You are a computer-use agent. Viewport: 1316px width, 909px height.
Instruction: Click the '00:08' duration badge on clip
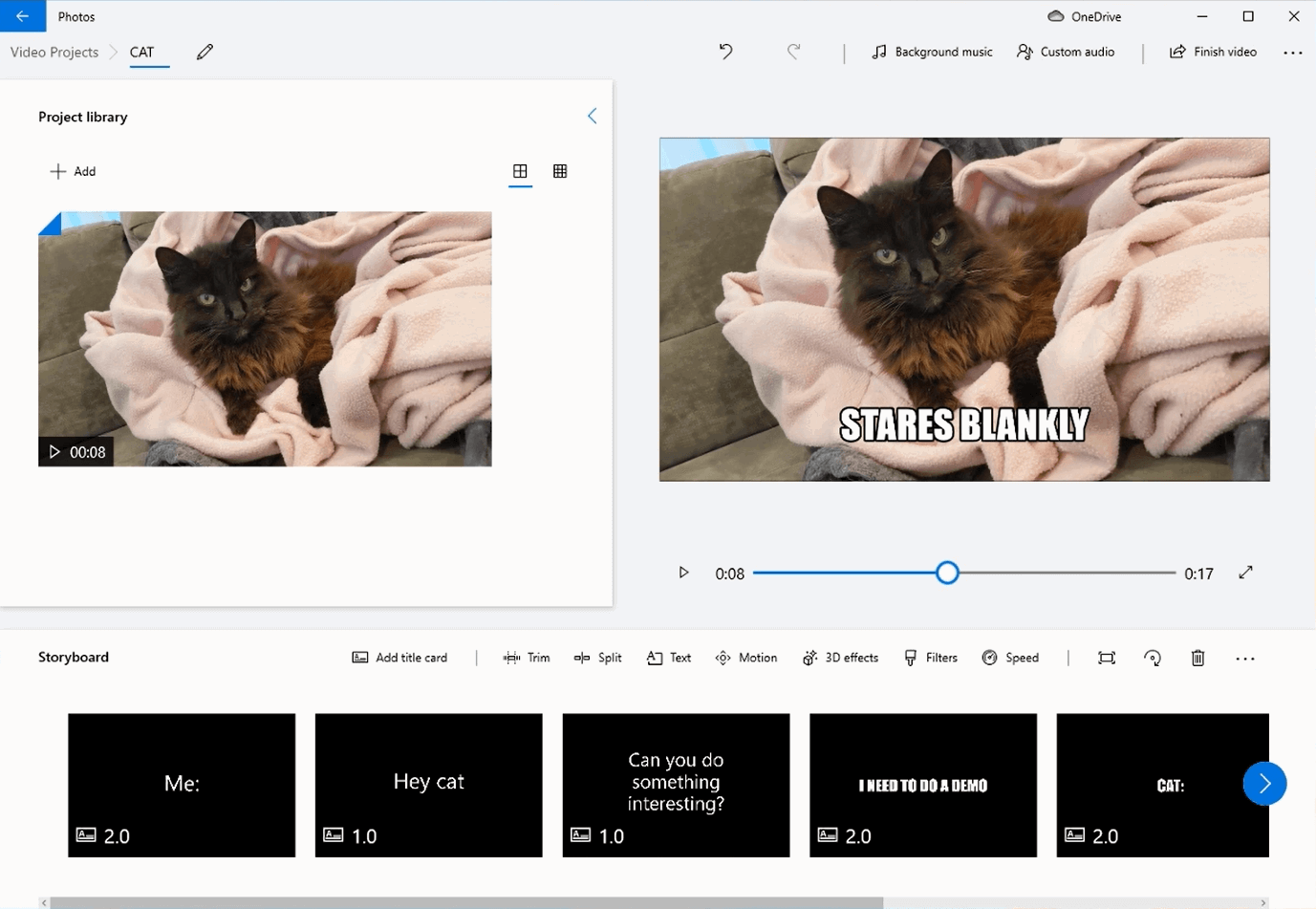[x=76, y=452]
